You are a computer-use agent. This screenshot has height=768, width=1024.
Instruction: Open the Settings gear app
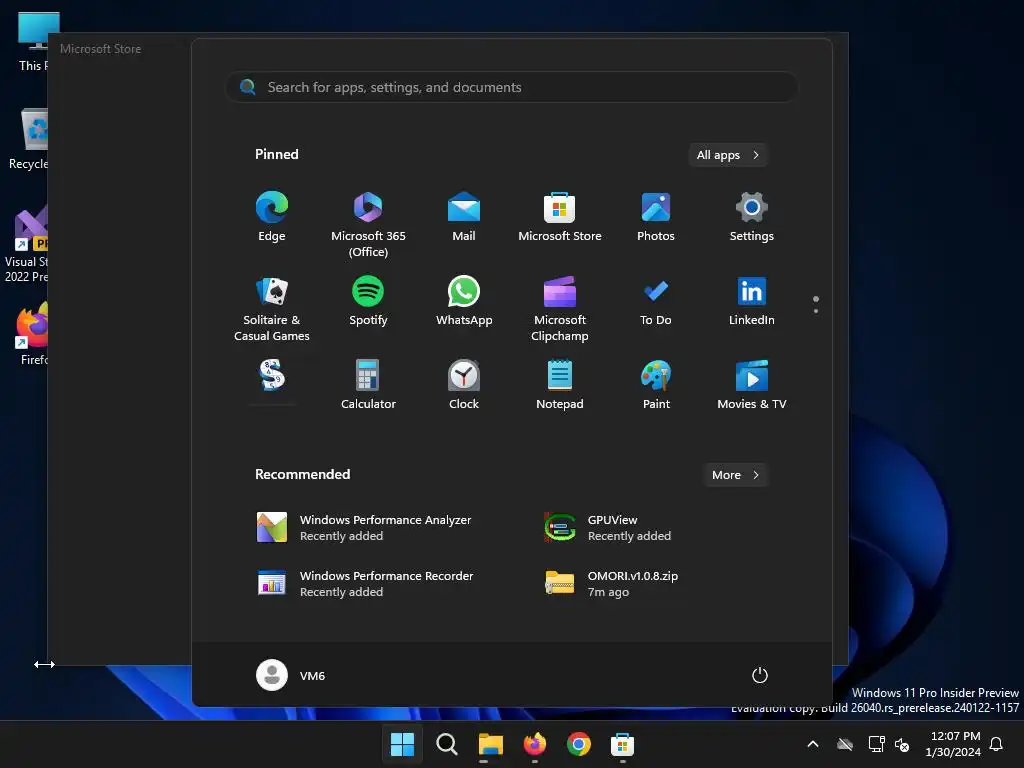752,217
